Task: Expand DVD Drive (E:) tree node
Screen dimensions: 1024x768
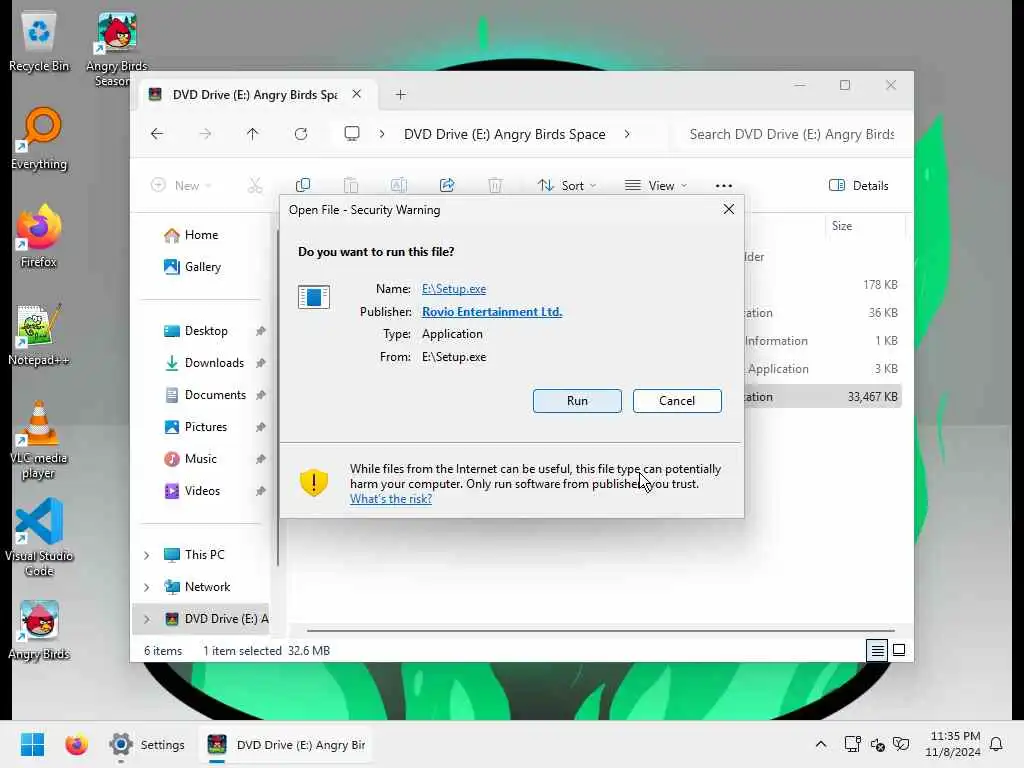Action: [147, 619]
